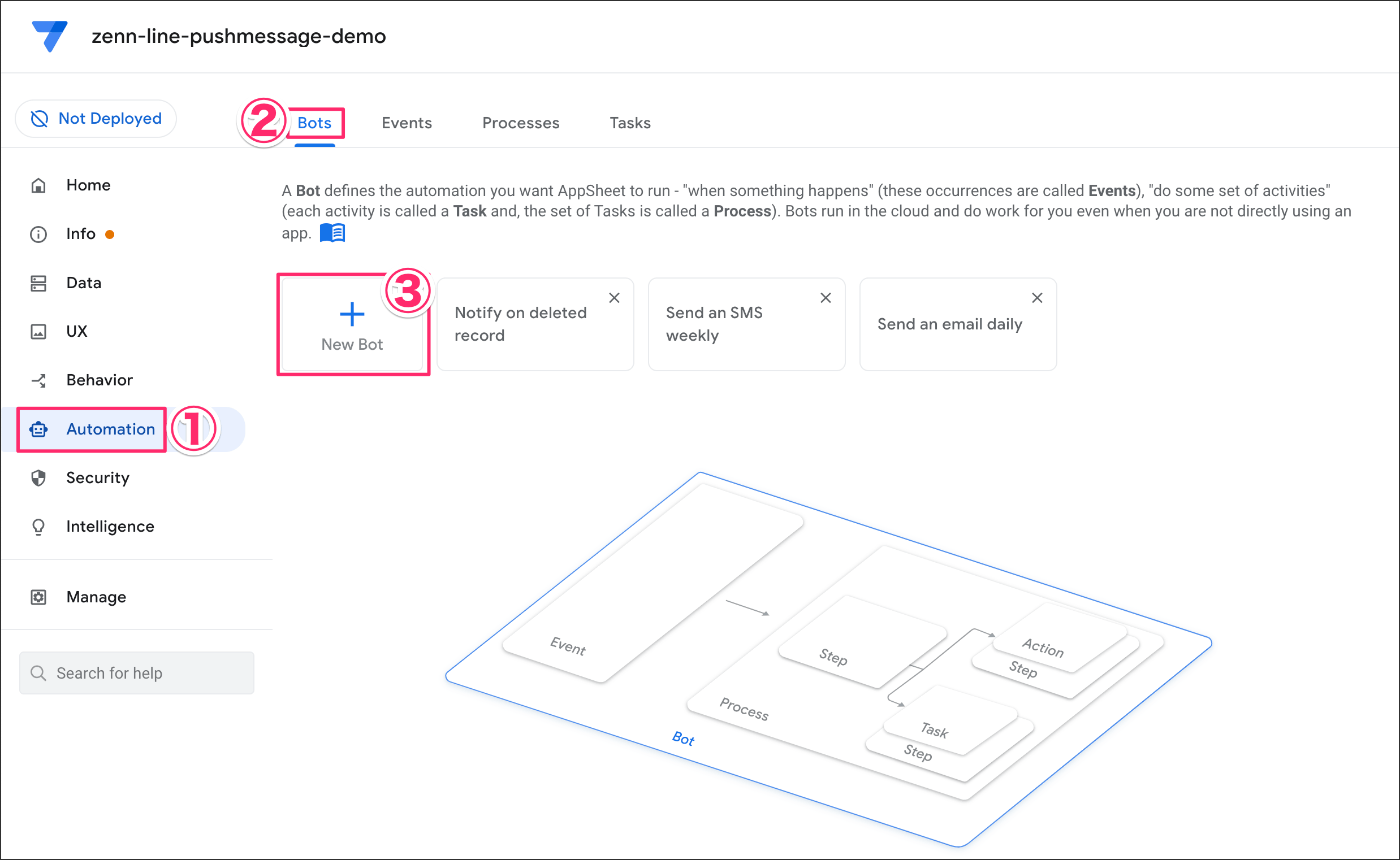
Task: Click the Data table icon
Action: (37, 282)
